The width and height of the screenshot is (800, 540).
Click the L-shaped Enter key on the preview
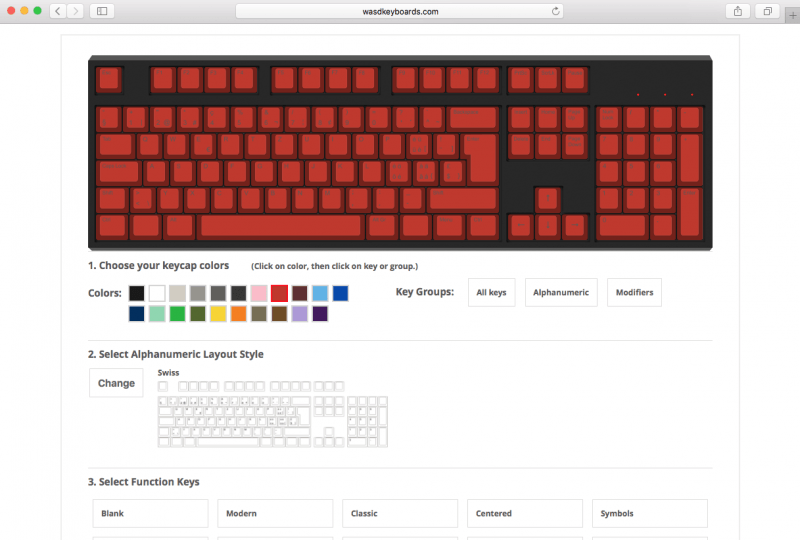tap(480, 158)
